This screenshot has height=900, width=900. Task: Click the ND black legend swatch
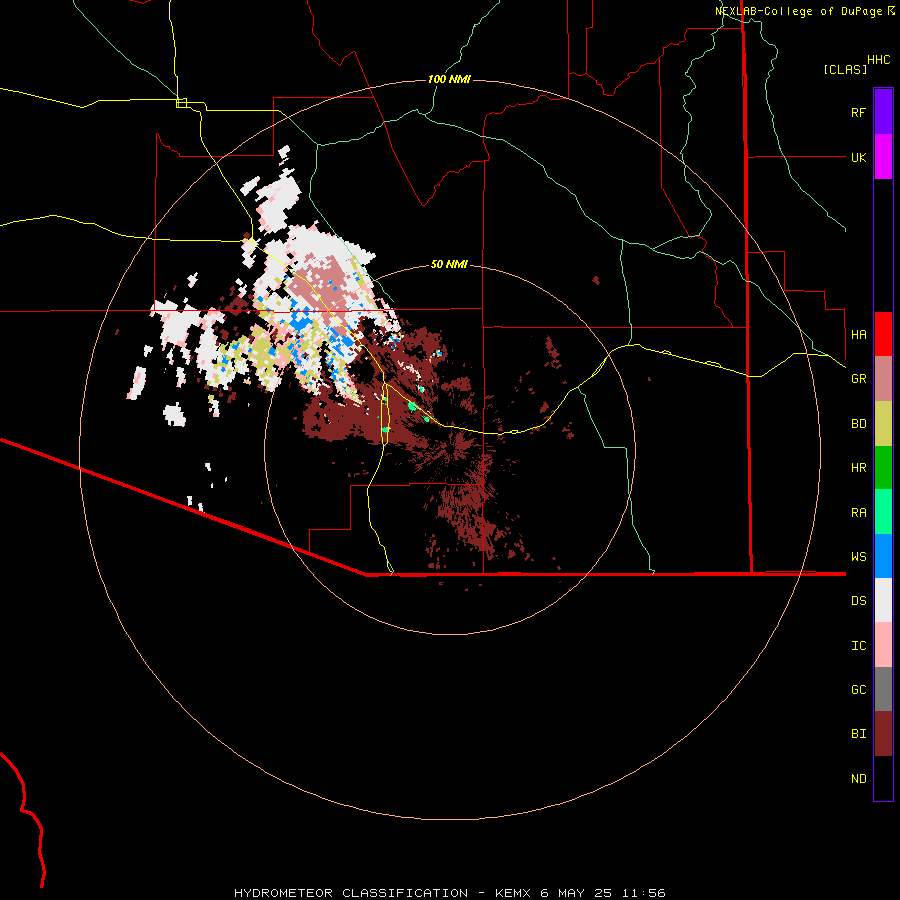(883, 778)
